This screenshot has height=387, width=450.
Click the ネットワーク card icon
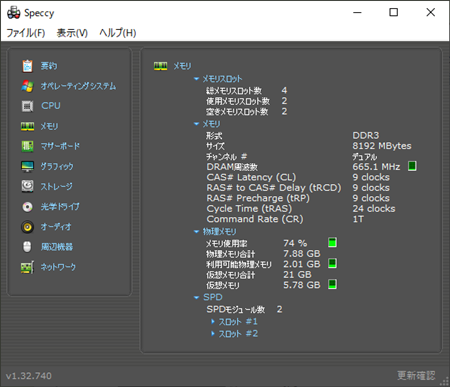point(27,267)
